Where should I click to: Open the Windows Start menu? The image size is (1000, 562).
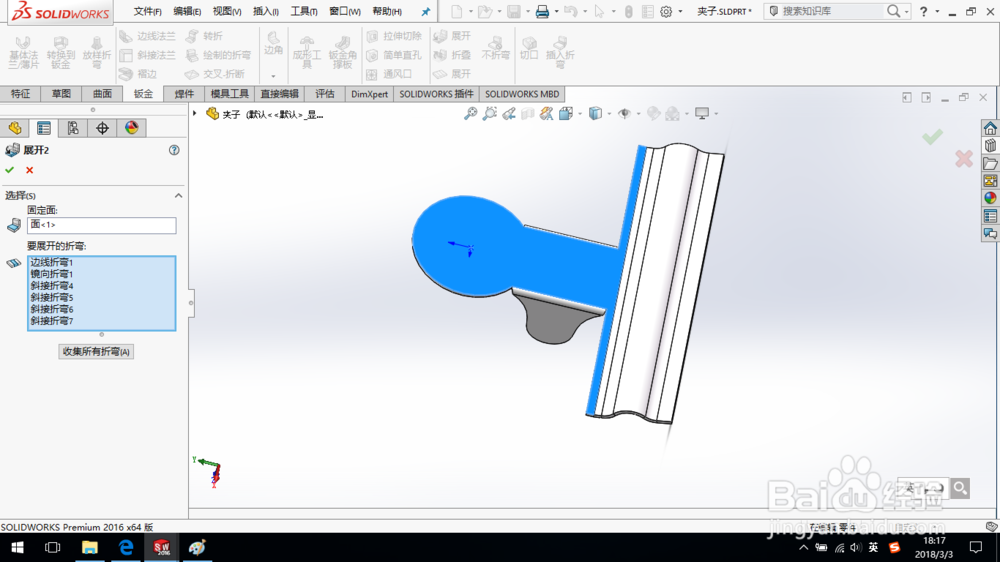tap(17, 547)
